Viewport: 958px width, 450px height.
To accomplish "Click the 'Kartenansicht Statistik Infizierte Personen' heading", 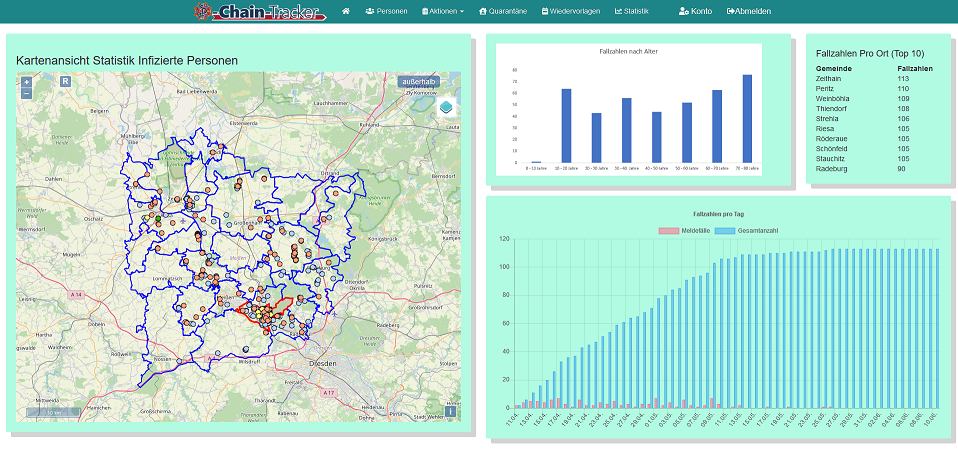I will tap(126, 60).
